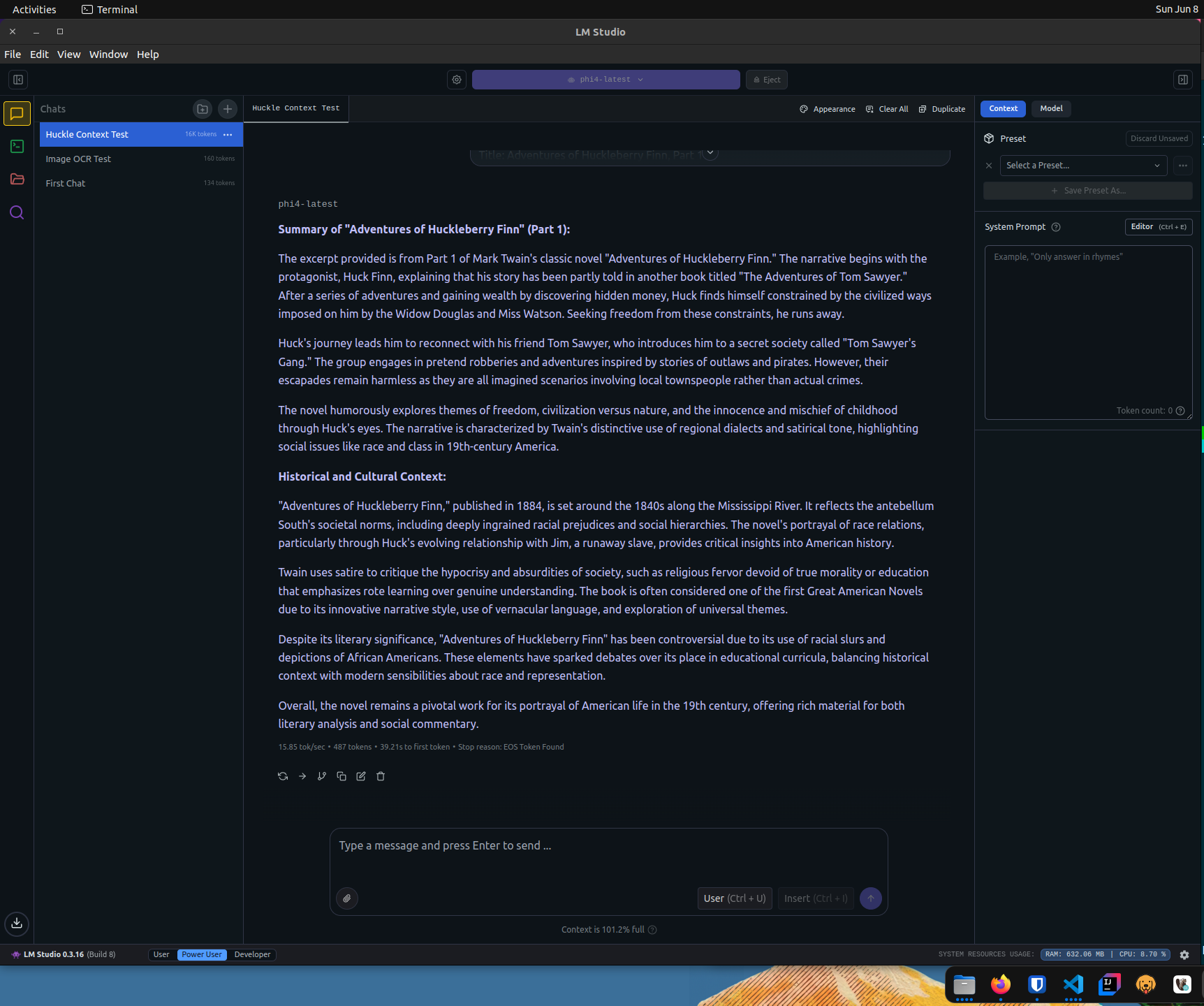
Task: Click the downloads icon at bottom left
Action: coord(17,924)
